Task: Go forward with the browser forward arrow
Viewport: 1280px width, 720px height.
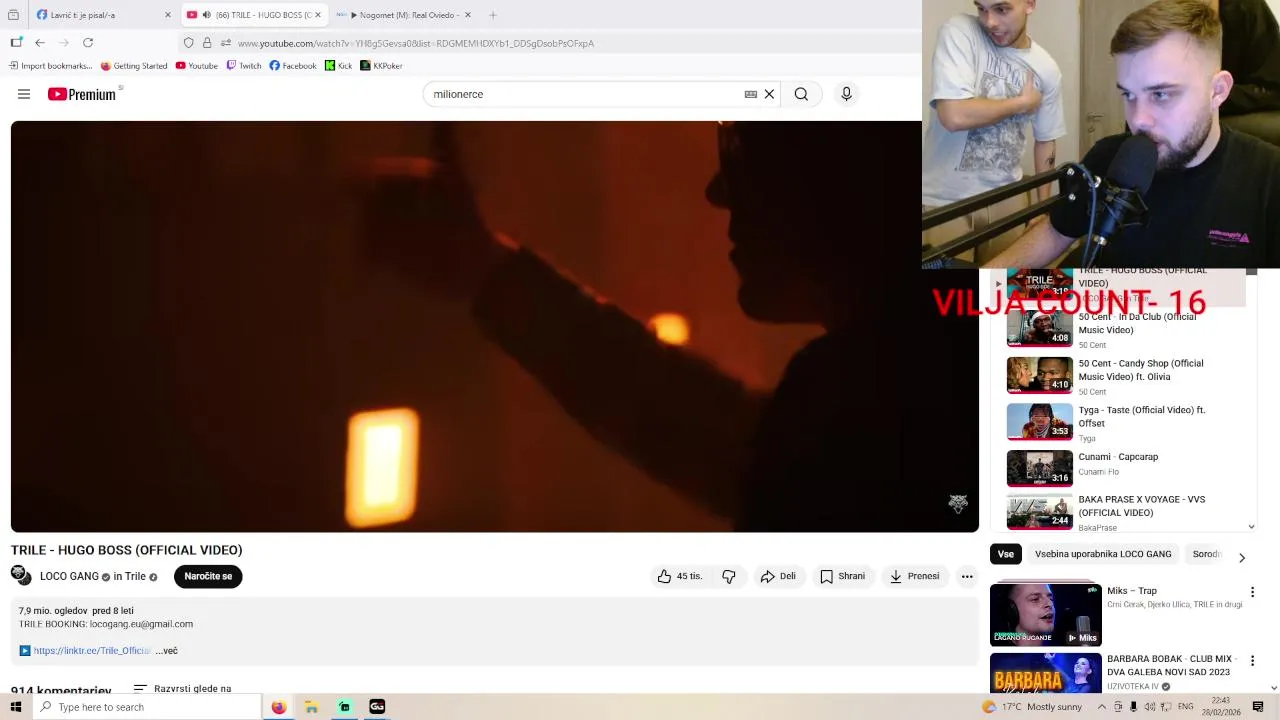Action: point(64,43)
